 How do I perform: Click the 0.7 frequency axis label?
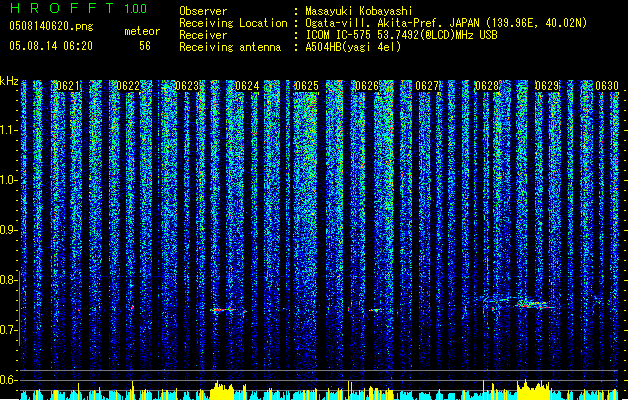click(x=9, y=330)
